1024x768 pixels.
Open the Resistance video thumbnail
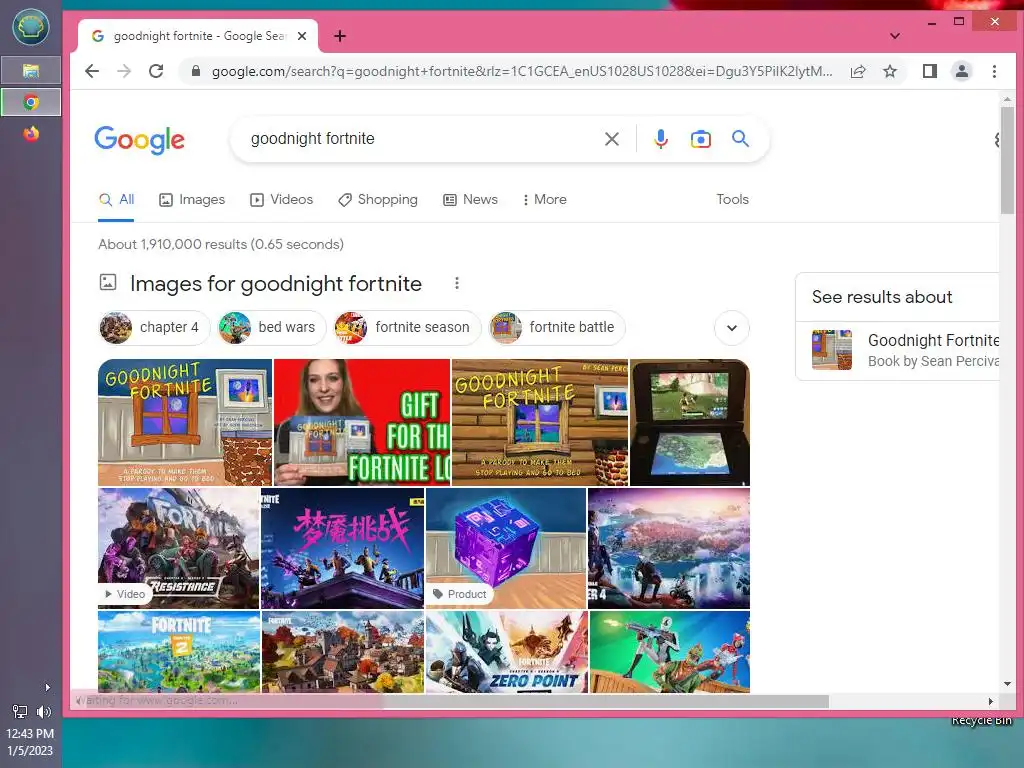[x=178, y=549]
